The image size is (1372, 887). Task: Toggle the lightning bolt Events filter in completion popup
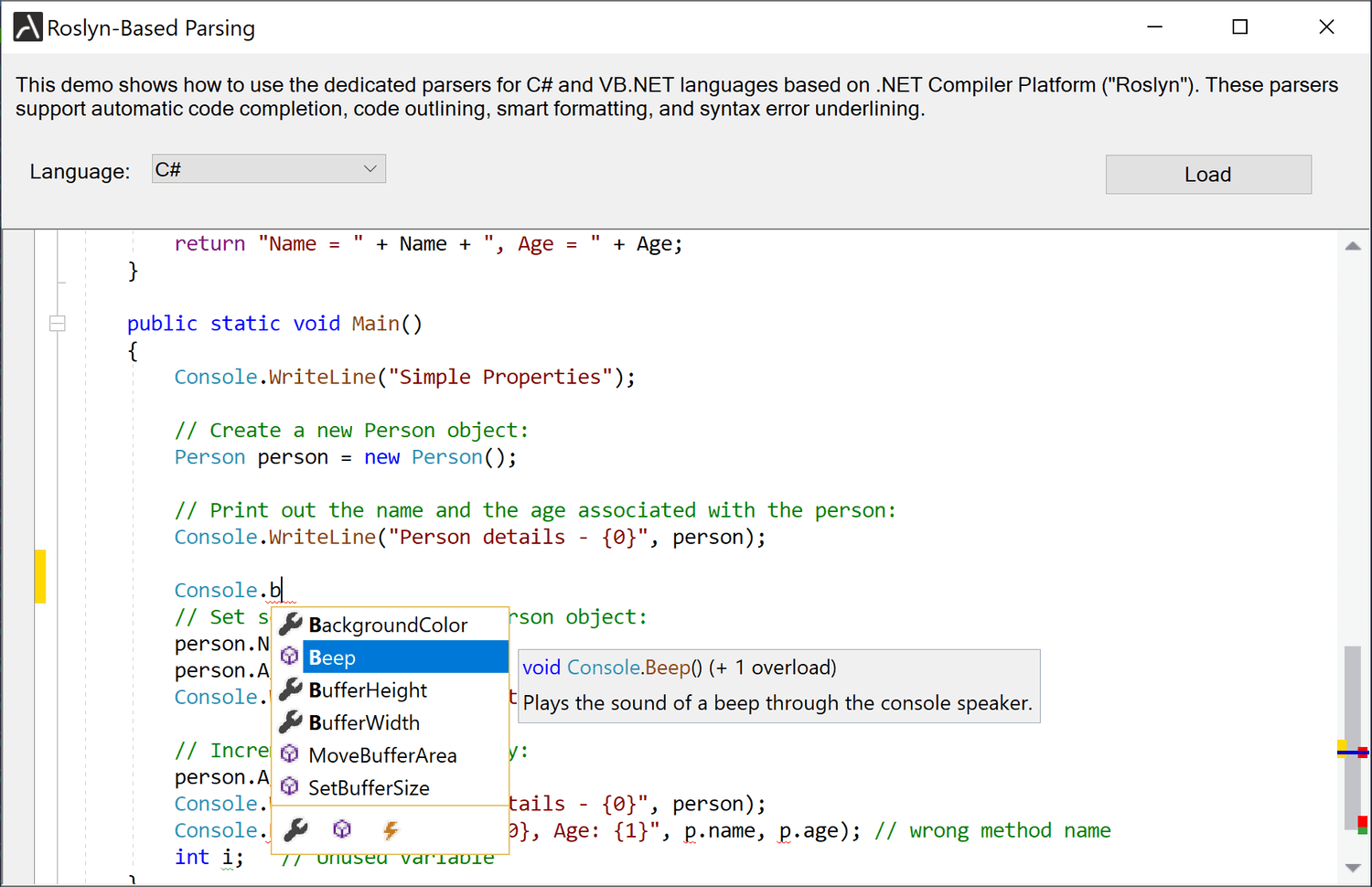(x=391, y=829)
